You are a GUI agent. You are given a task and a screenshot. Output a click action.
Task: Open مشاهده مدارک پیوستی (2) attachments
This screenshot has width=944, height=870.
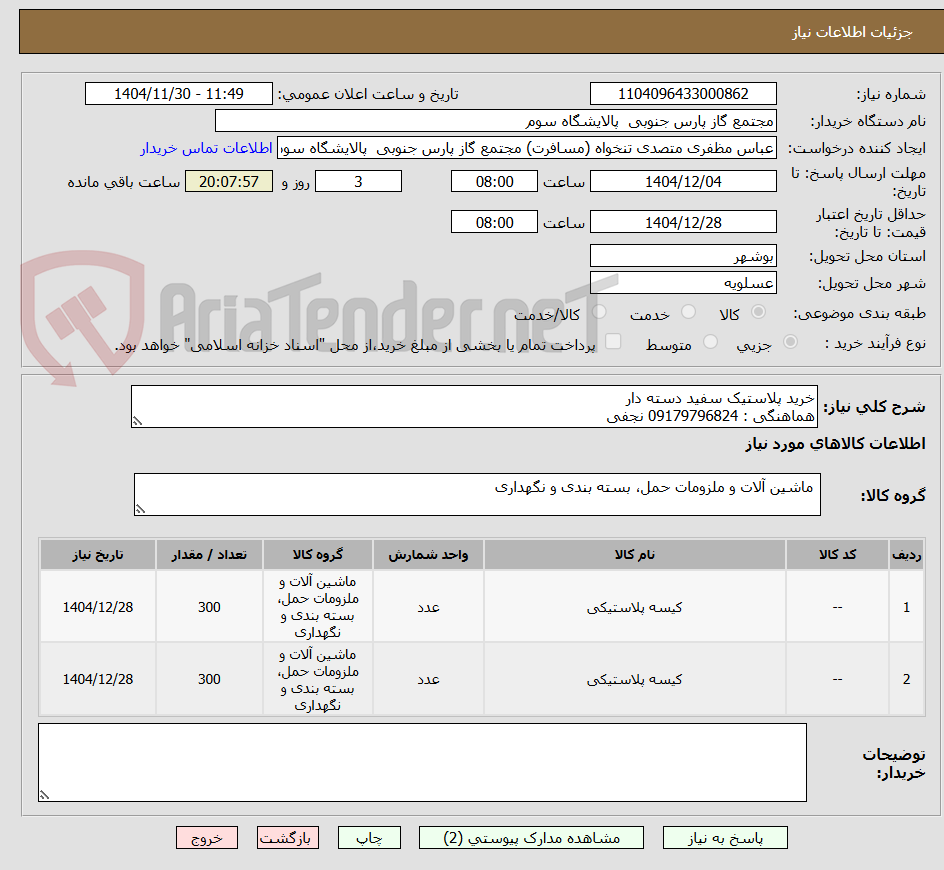tap(531, 837)
